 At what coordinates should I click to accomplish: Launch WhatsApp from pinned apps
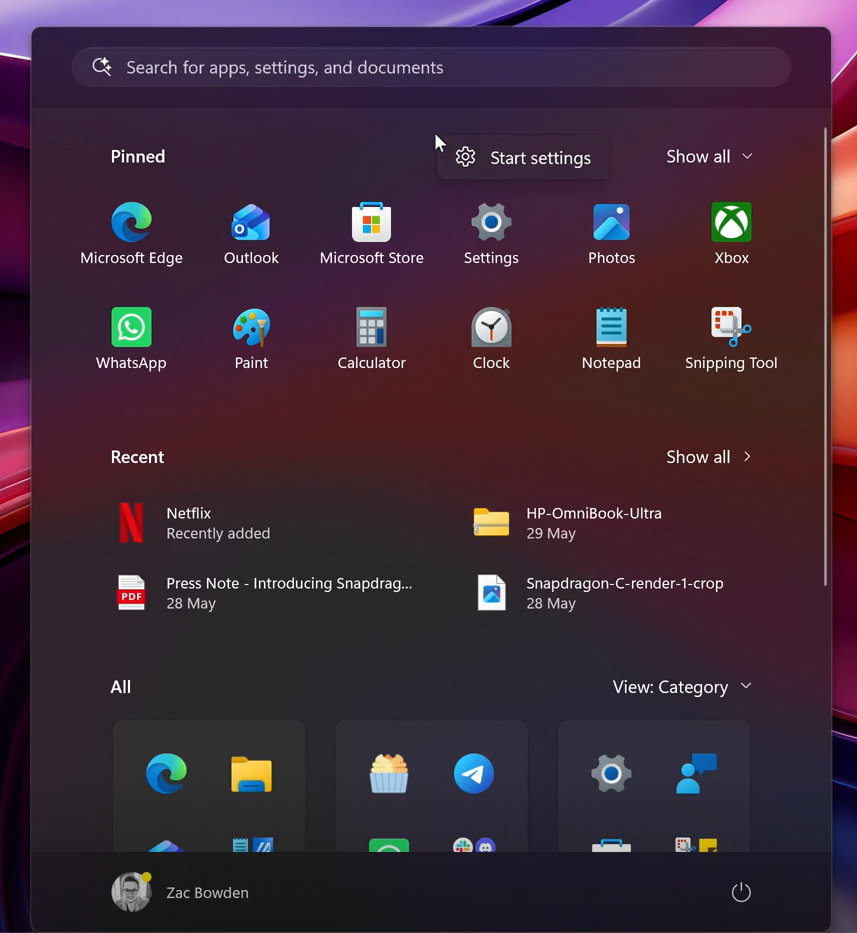click(132, 339)
